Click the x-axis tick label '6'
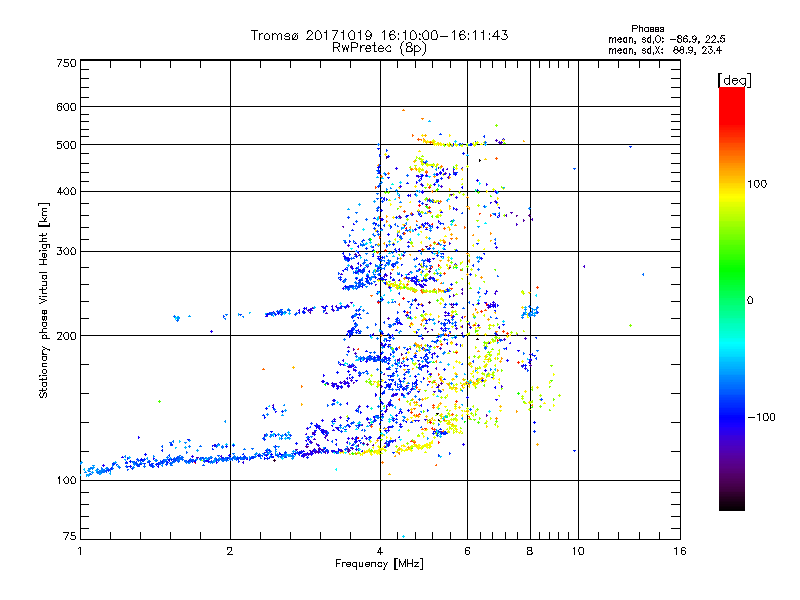This screenshot has width=800, height=600. coord(467,551)
